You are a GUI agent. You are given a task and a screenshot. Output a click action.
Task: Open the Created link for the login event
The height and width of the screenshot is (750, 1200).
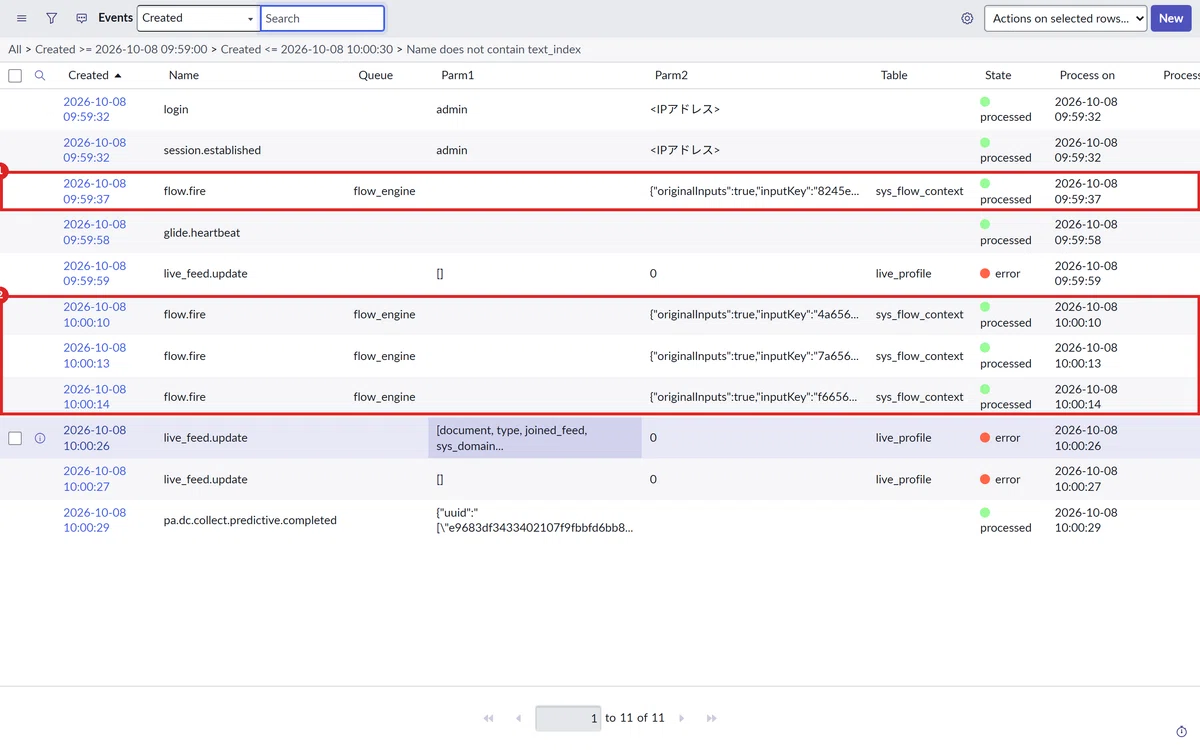tap(95, 109)
